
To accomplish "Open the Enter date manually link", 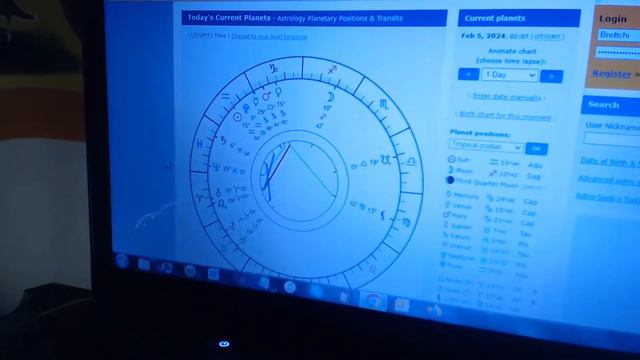I will tap(507, 97).
